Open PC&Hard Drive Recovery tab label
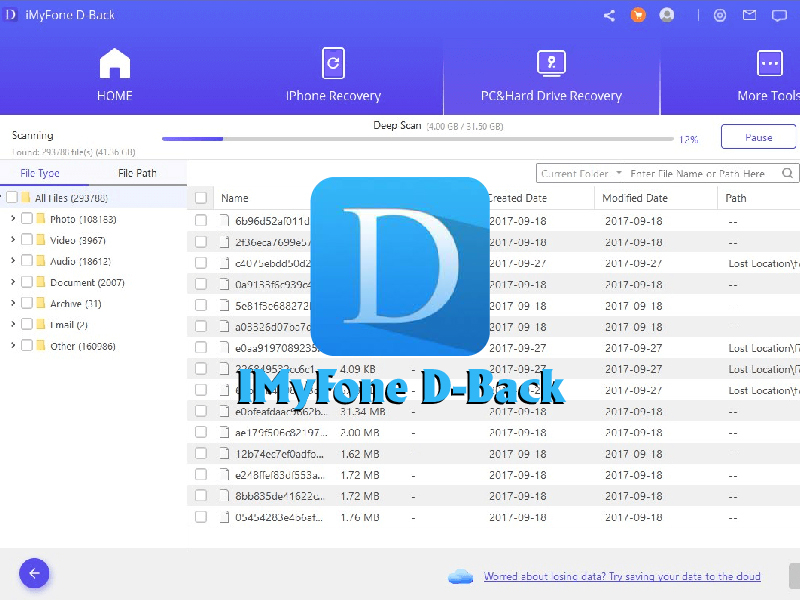Viewport: 800px width, 600px height. coord(552,96)
